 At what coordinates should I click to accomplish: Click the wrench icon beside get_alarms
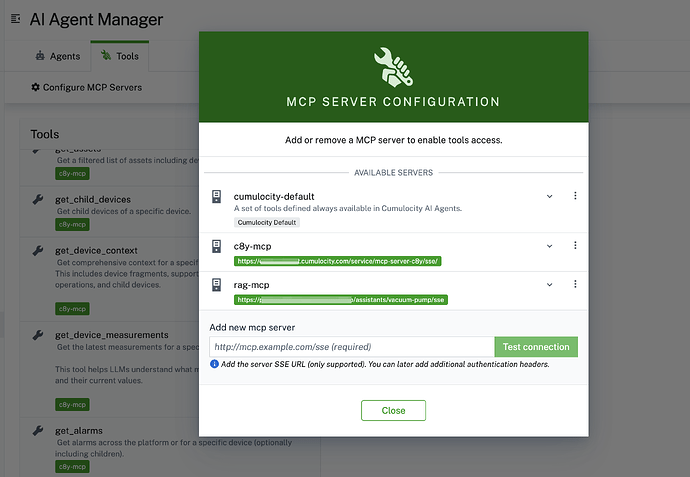tap(37, 431)
